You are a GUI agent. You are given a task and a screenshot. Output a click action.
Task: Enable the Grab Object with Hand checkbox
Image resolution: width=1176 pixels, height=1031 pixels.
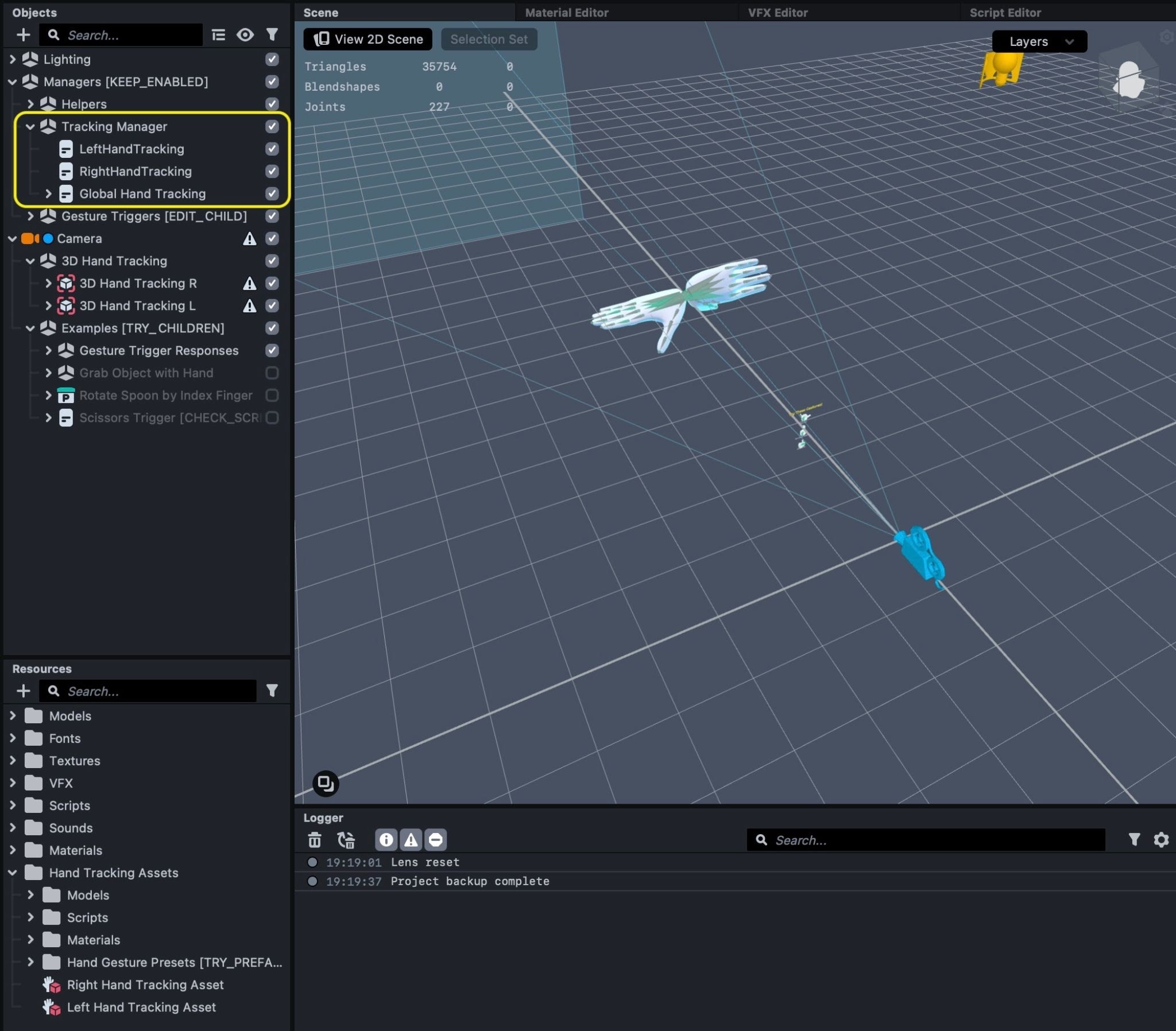pos(272,373)
